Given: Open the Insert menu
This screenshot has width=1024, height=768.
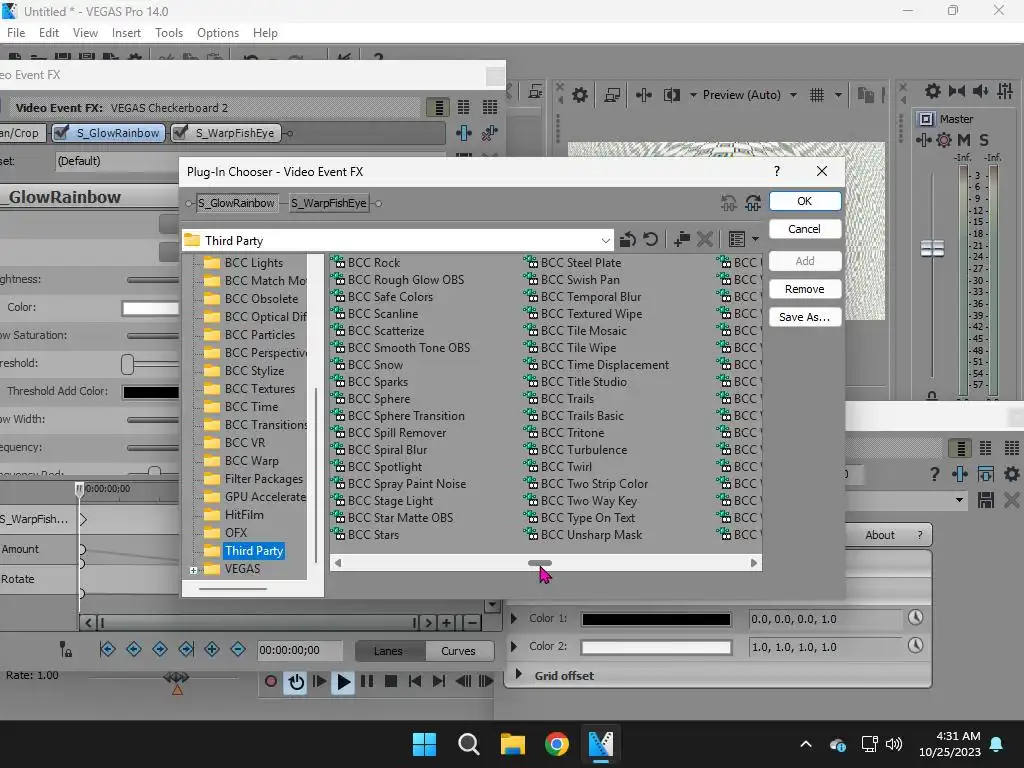Looking at the screenshot, I should tap(126, 33).
